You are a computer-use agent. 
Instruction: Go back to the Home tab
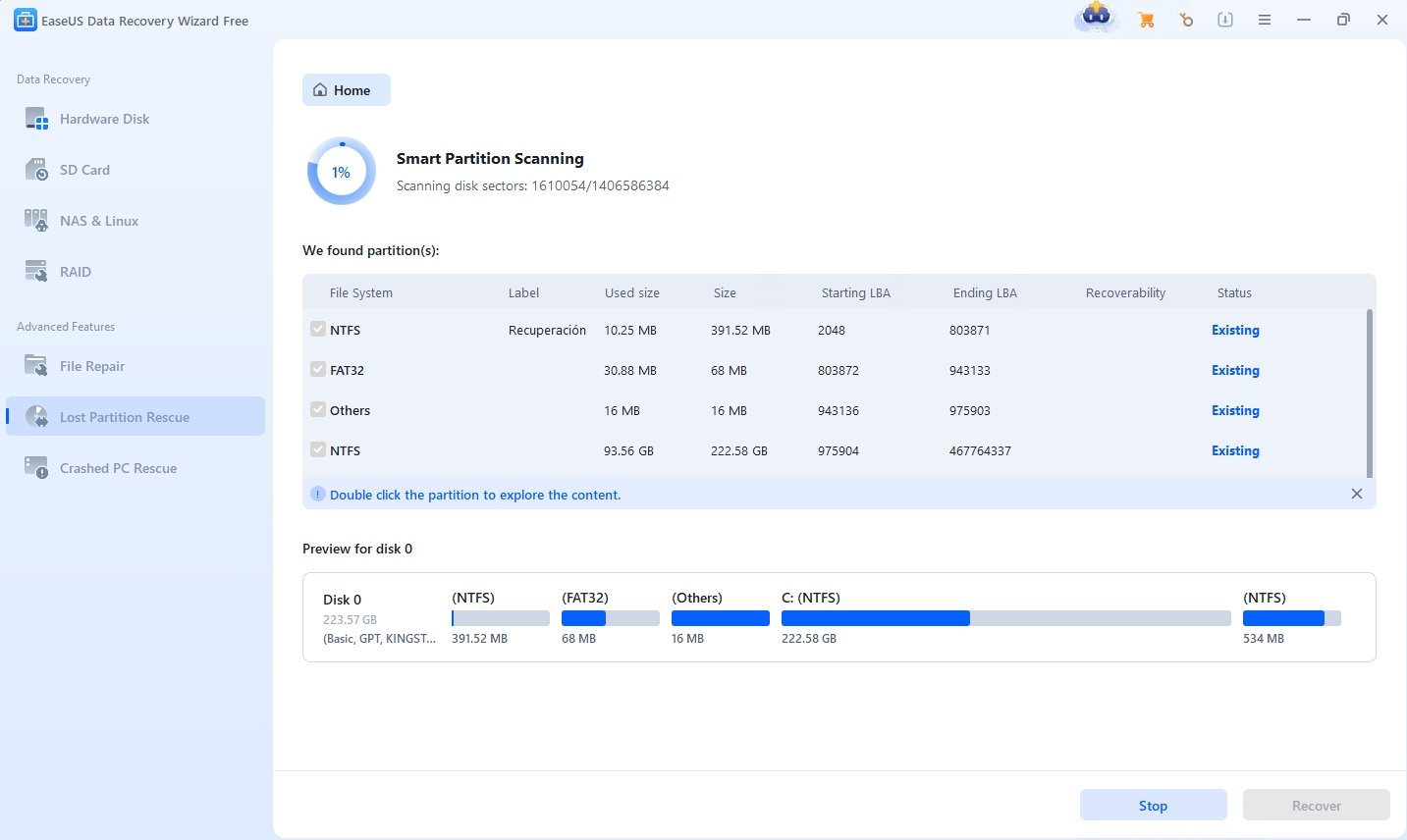point(346,89)
